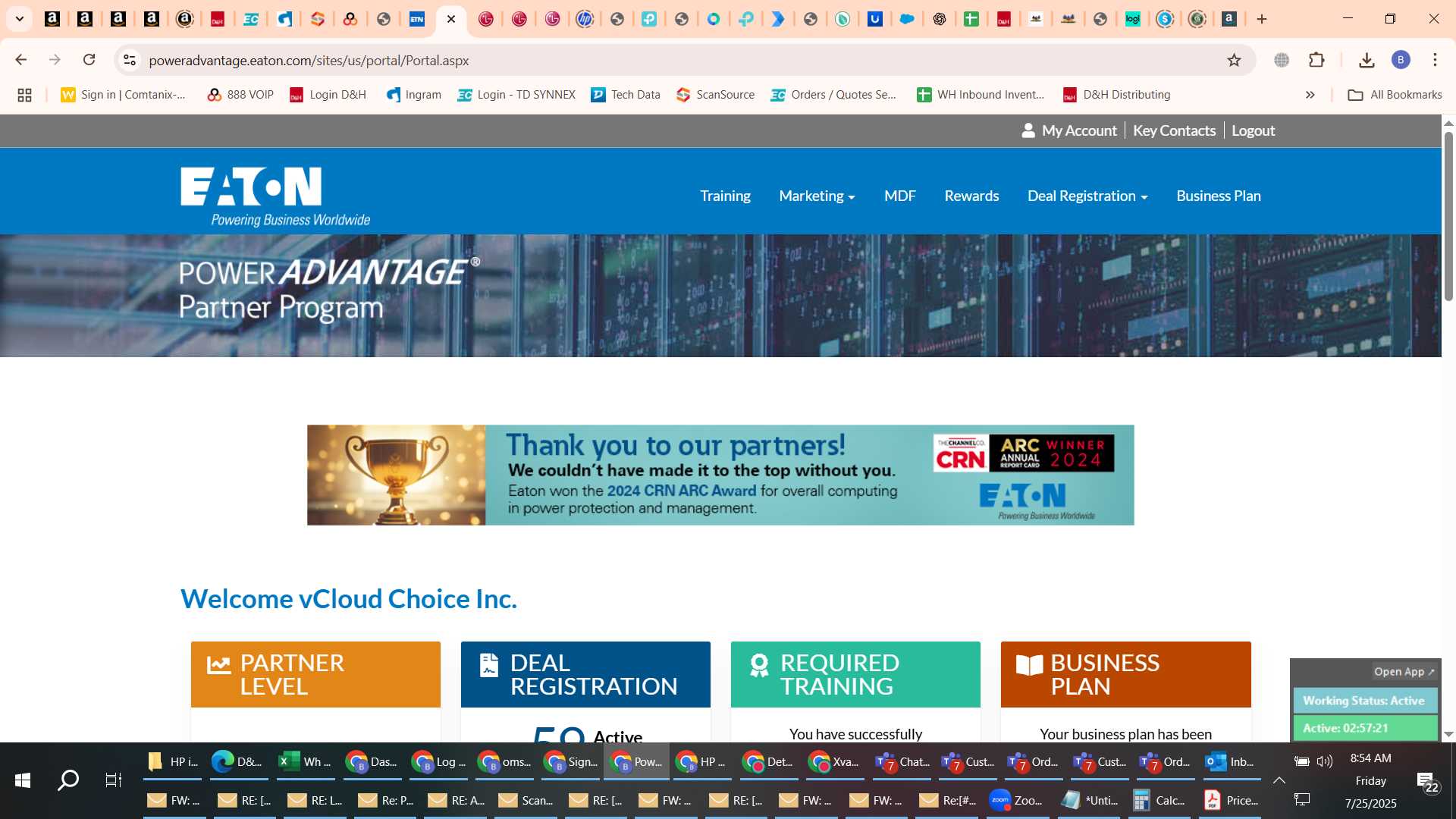Open the CRN ARC Award banner

coord(720,475)
